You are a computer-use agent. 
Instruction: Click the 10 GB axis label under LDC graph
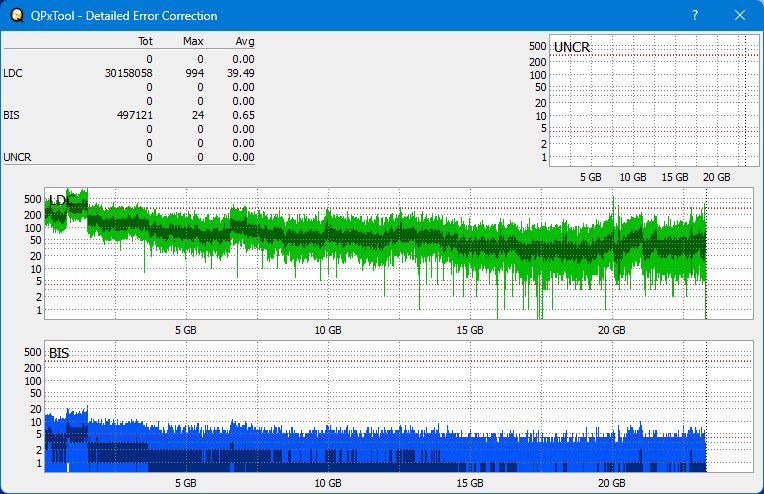pyautogui.click(x=328, y=330)
